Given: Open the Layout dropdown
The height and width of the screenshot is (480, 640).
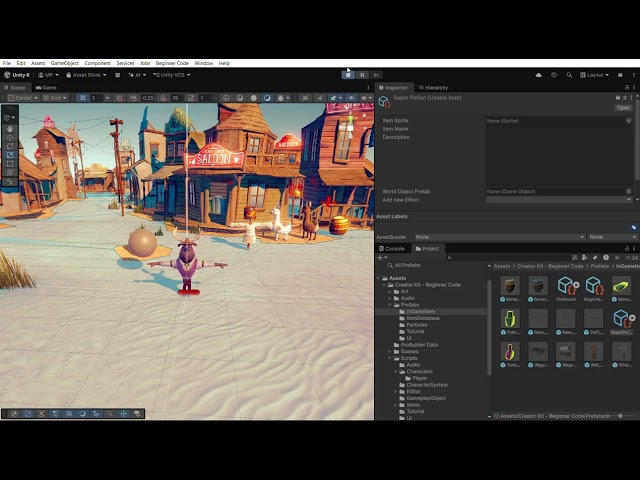Looking at the screenshot, I should pyautogui.click(x=595, y=75).
